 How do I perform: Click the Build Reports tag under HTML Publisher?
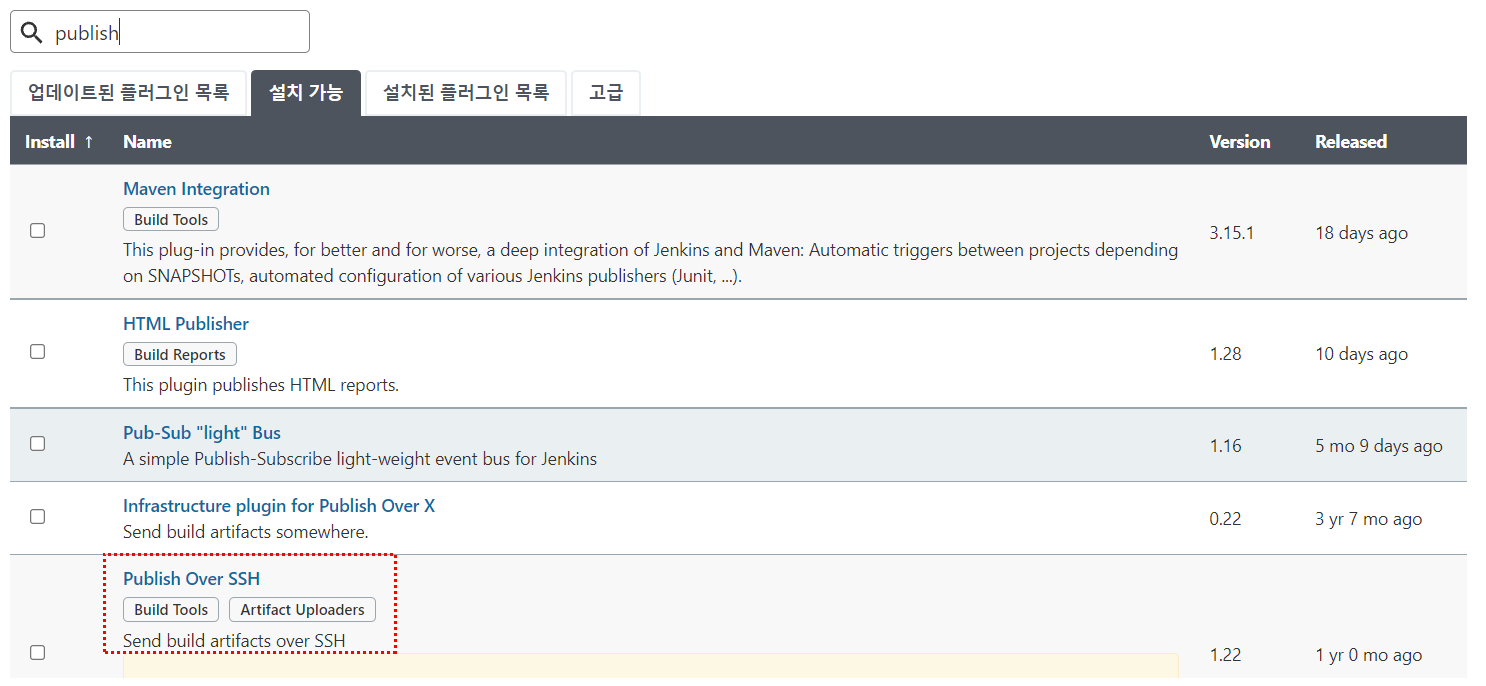point(180,355)
